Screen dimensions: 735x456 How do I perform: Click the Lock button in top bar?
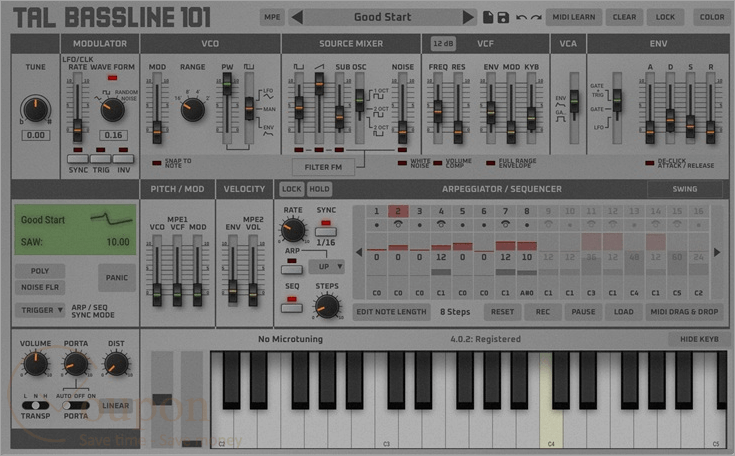[x=665, y=17]
